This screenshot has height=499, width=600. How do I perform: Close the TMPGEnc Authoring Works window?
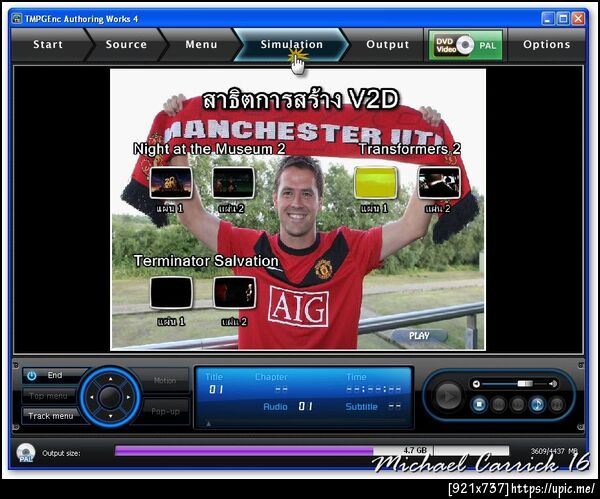click(x=578, y=18)
